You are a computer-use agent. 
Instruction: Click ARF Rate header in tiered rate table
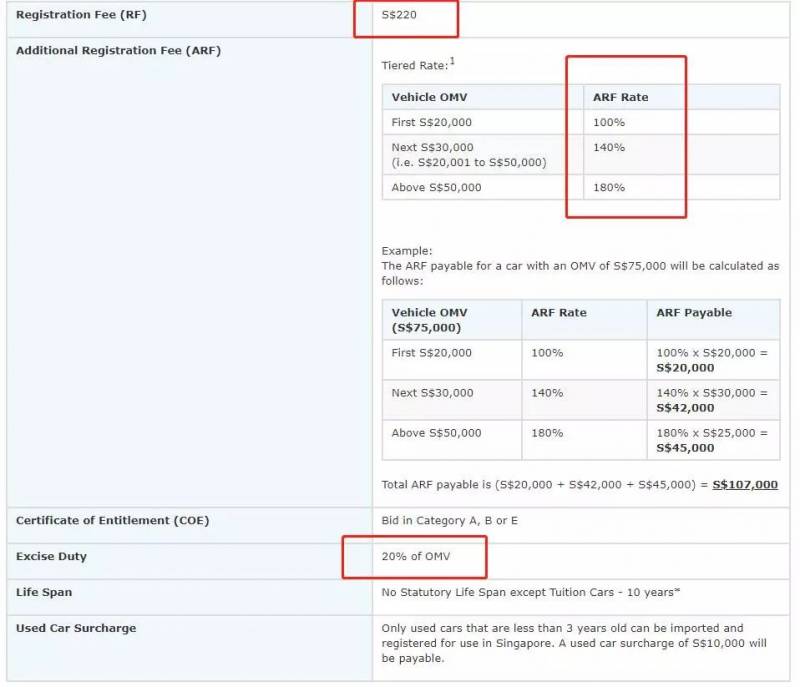click(x=620, y=97)
